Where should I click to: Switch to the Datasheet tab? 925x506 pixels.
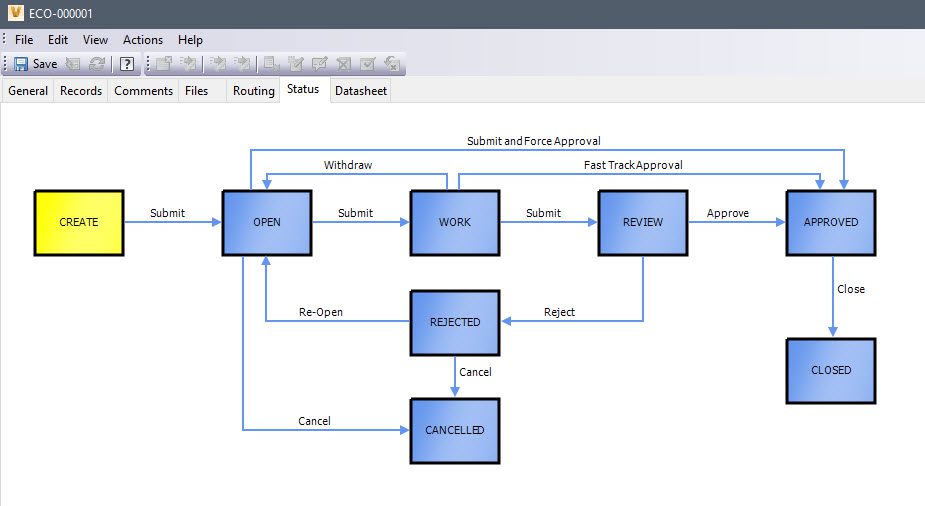pyautogui.click(x=361, y=91)
